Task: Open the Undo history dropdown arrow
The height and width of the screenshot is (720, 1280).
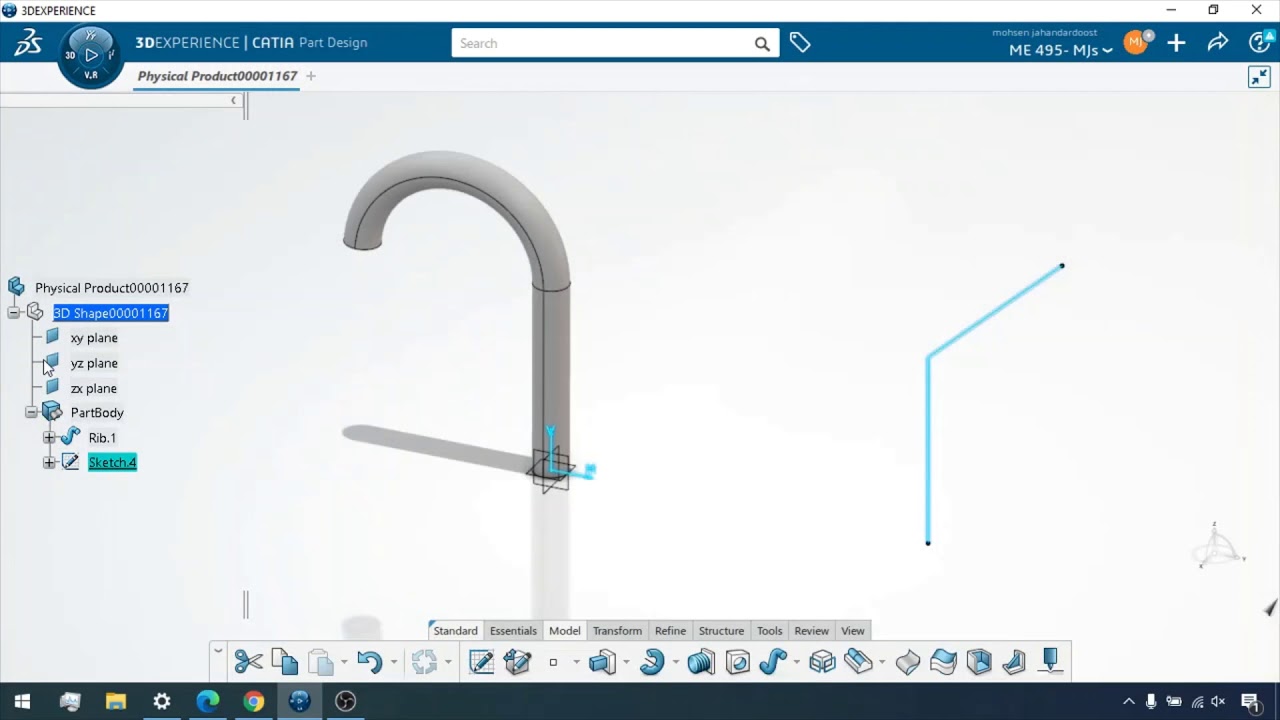Action: point(392,662)
